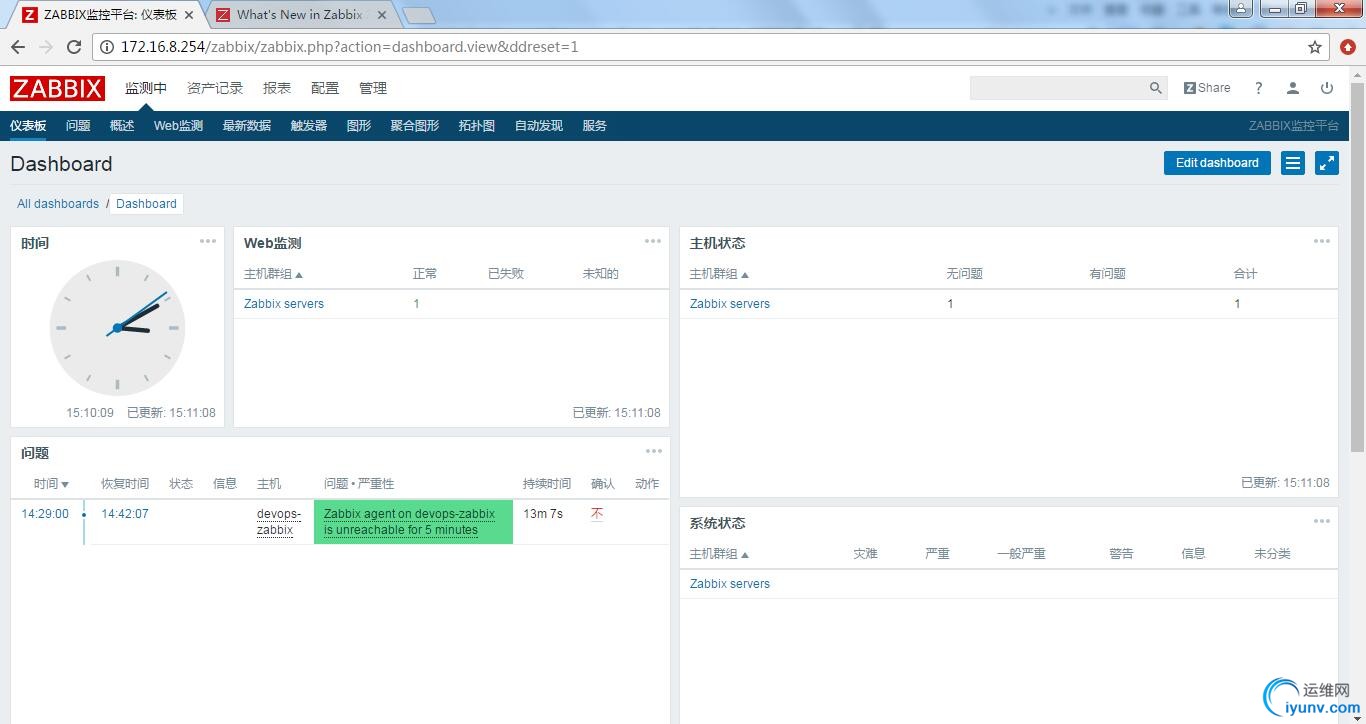Open the 主机状态 widget options menu

[x=1322, y=241]
